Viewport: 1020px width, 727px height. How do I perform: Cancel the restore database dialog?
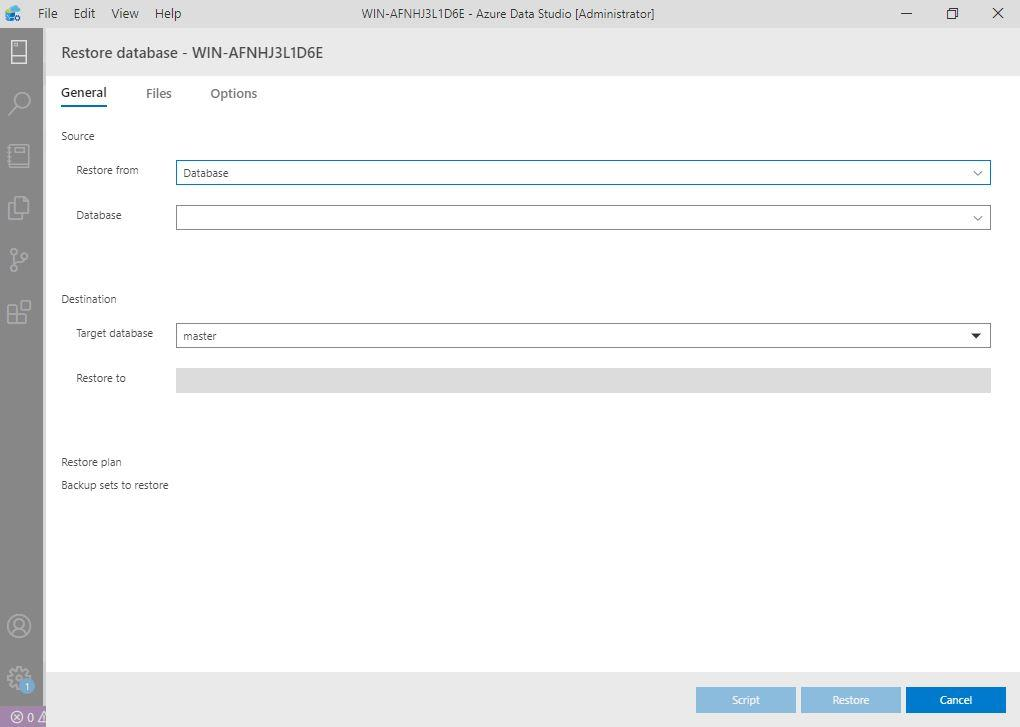point(956,700)
